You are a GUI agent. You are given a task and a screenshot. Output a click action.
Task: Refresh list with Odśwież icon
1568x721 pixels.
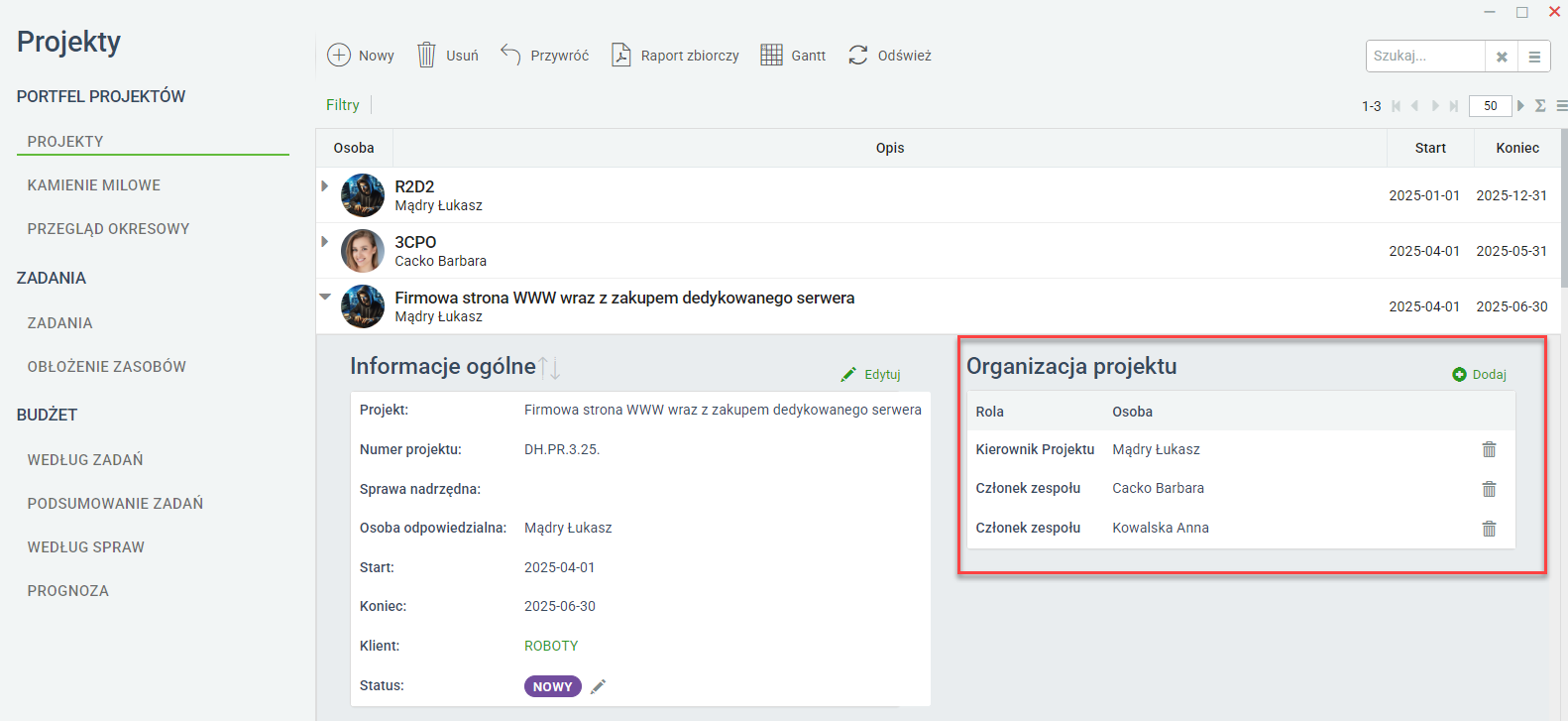(858, 55)
